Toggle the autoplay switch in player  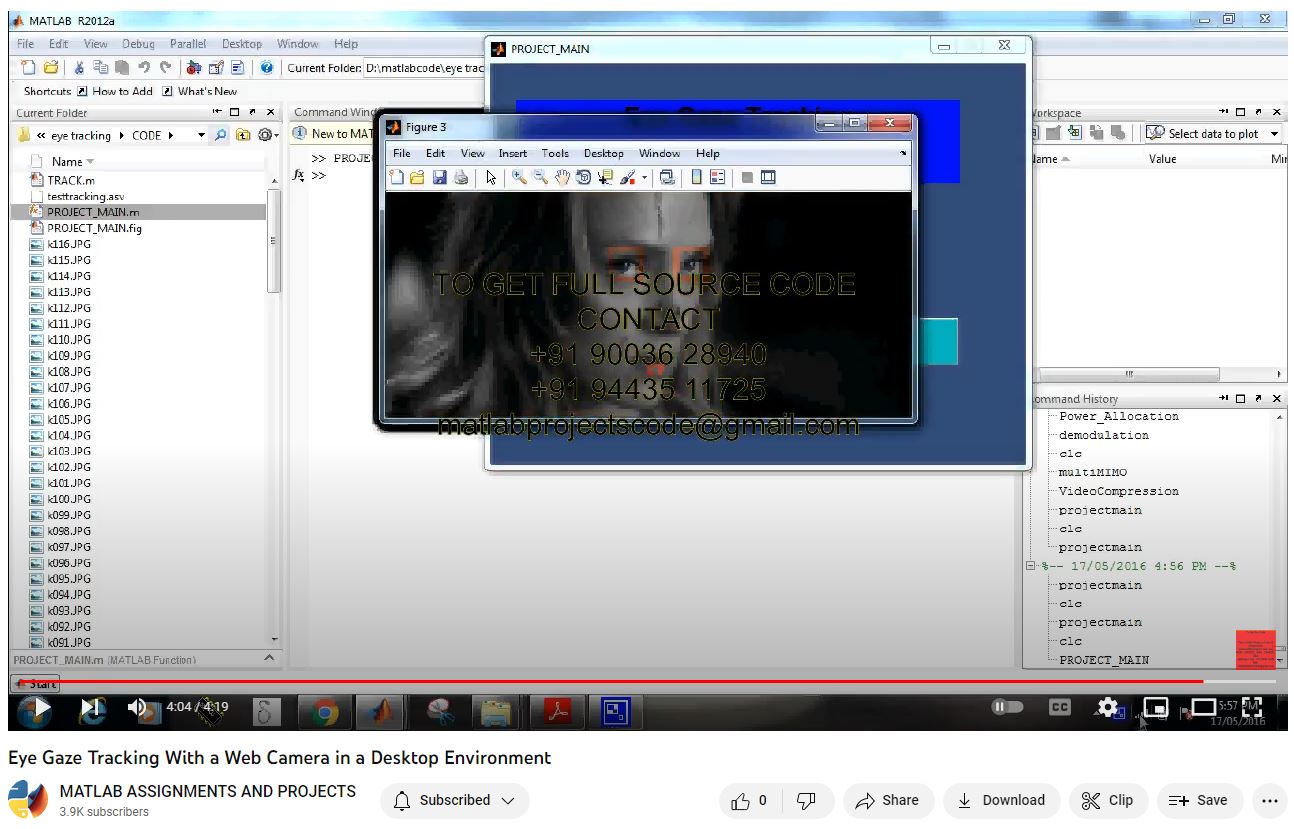point(1007,707)
